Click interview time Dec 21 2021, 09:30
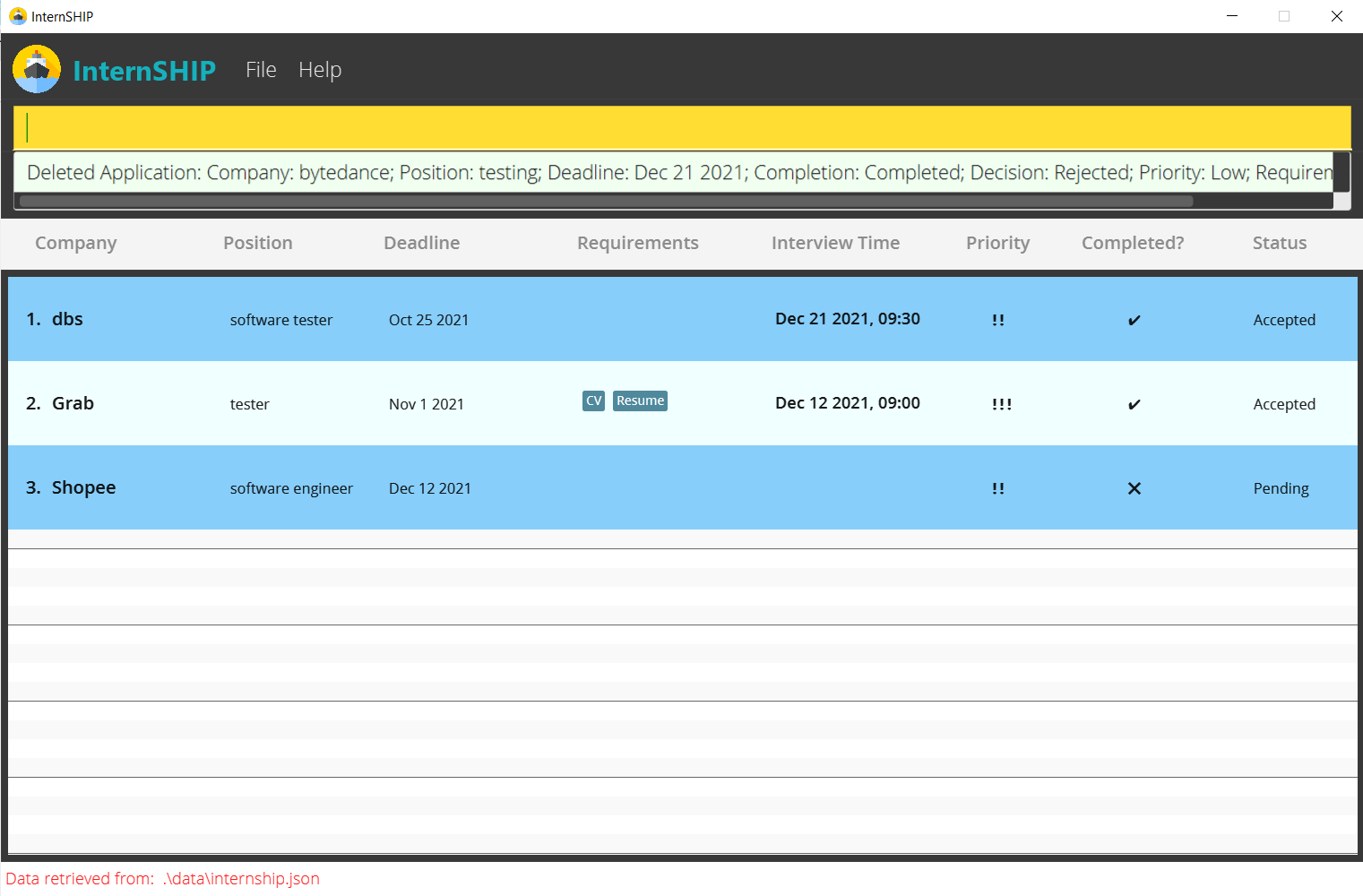The width and height of the screenshot is (1363, 896). coord(848,319)
